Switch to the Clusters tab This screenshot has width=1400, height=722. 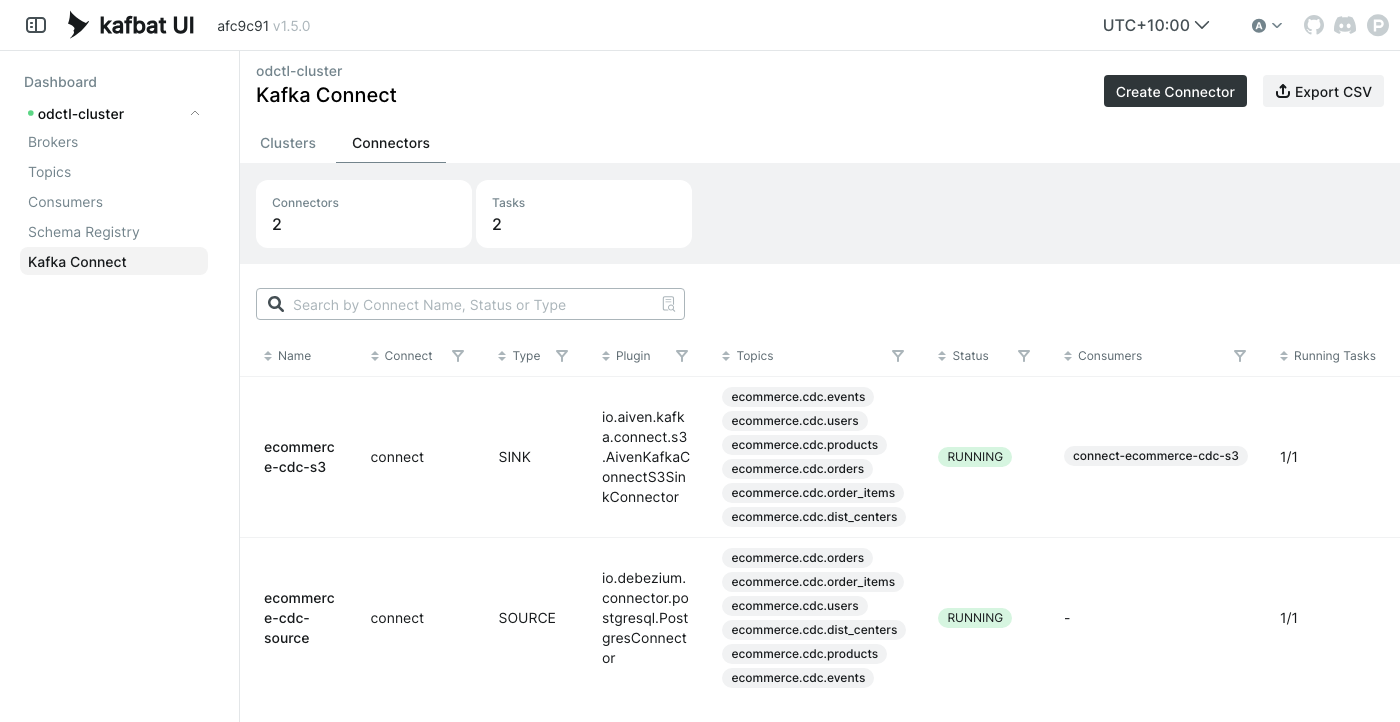tap(288, 143)
